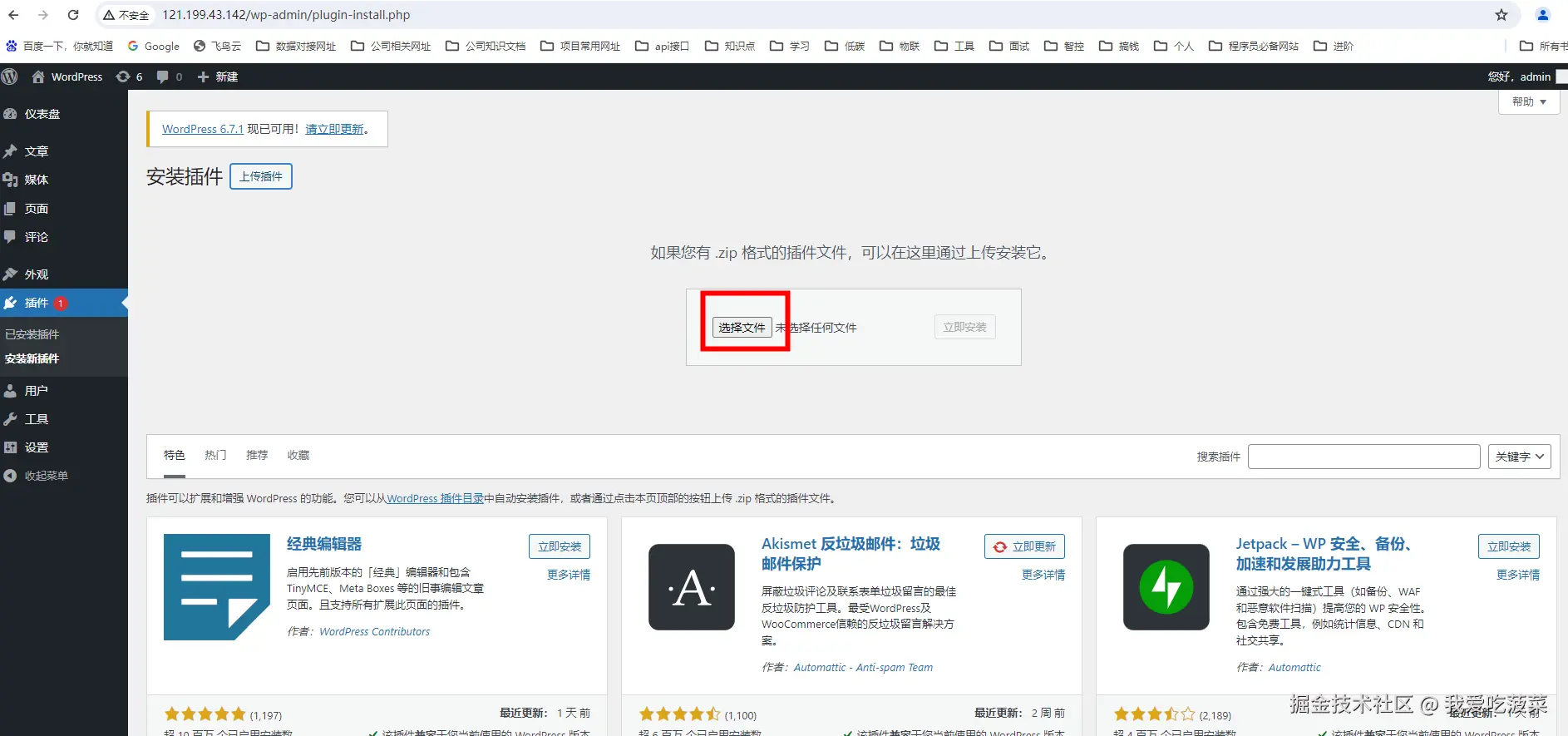This screenshot has width=1568, height=736.
Task: Click the 上传插件 button
Action: click(261, 176)
